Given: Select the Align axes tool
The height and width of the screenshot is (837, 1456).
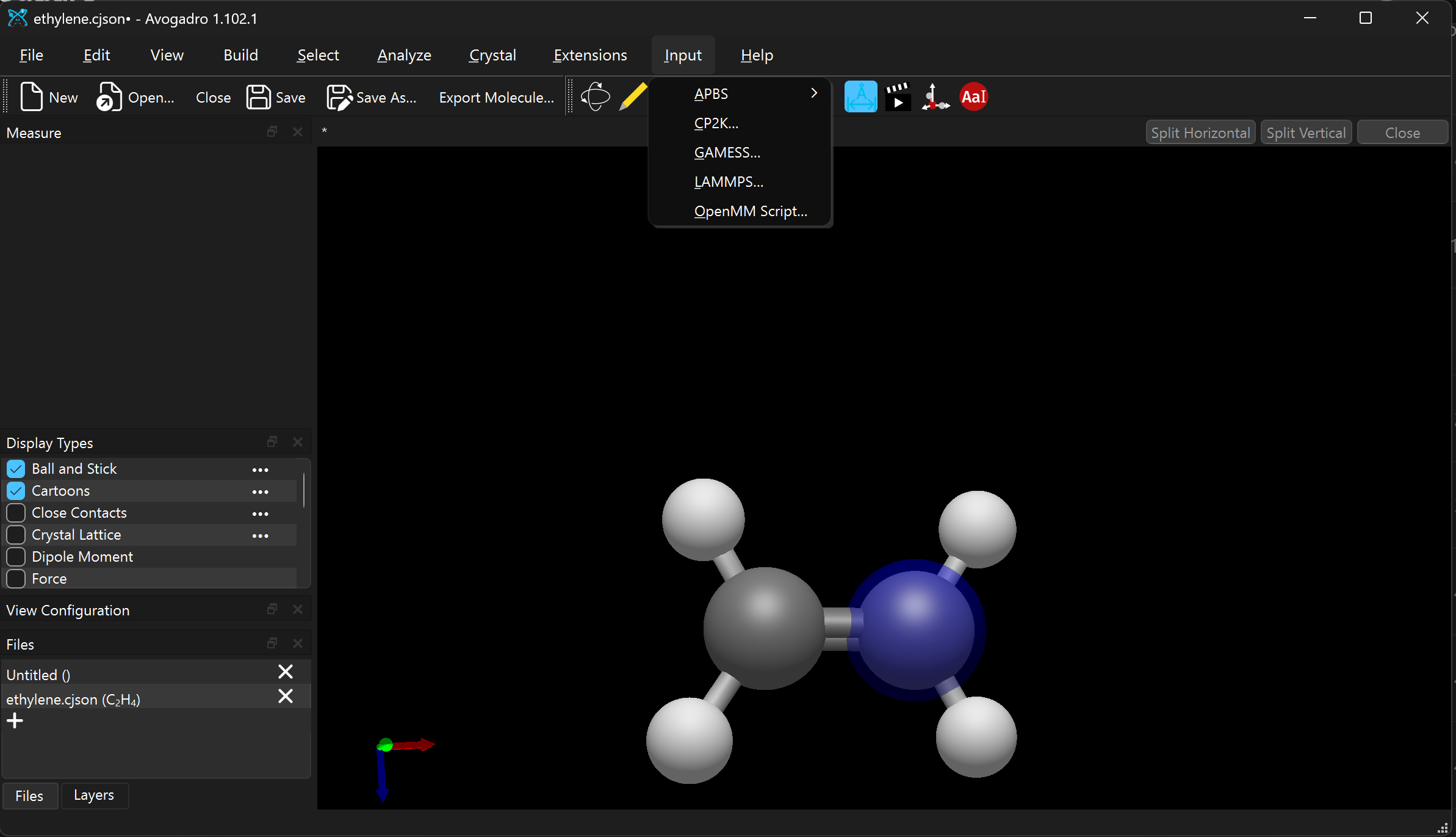Looking at the screenshot, I should coord(935,97).
